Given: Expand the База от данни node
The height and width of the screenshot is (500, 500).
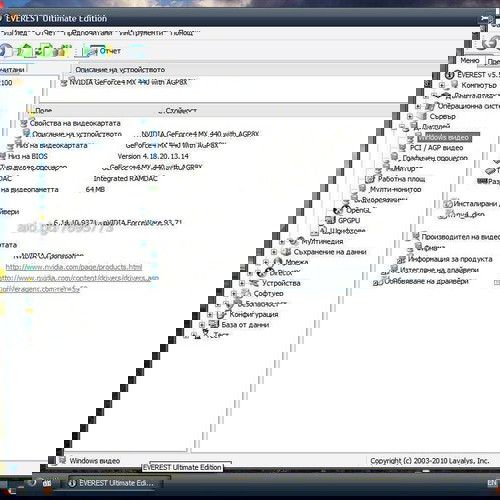Looking at the screenshot, I should [x=202, y=325].
